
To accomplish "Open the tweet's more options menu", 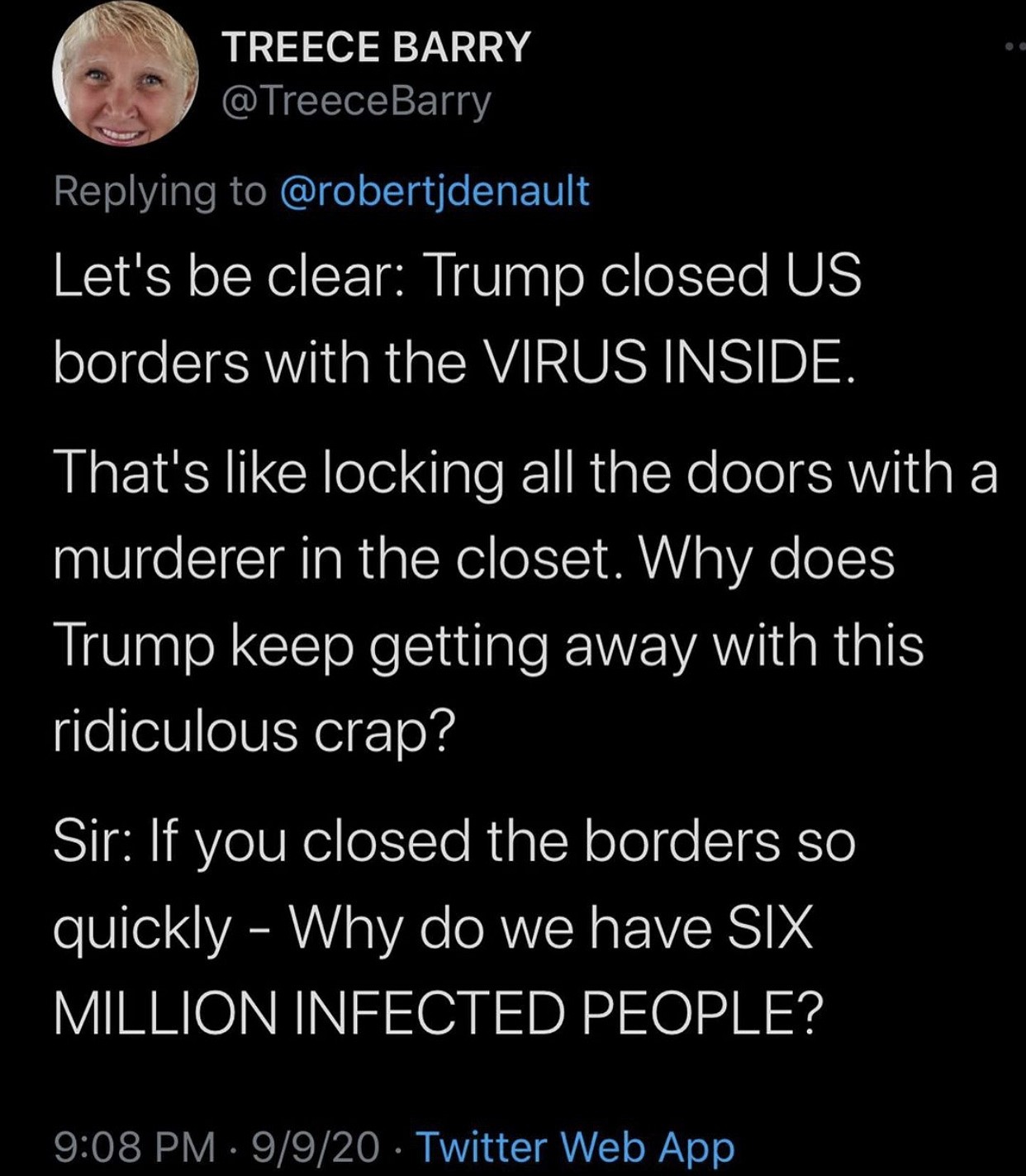I will click(x=1014, y=47).
